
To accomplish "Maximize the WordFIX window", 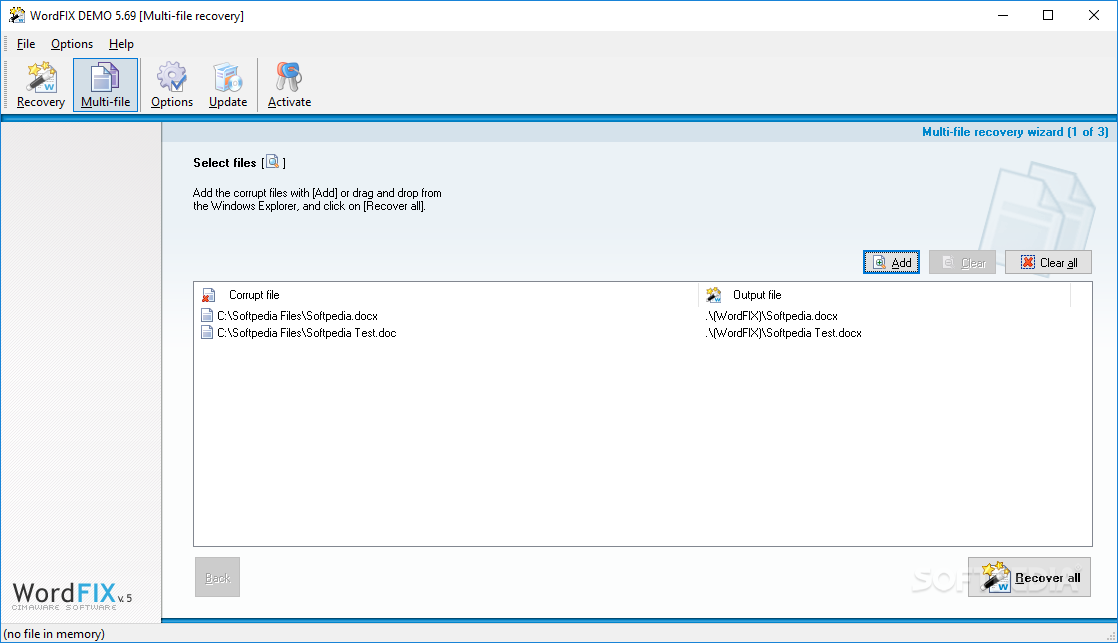I will (x=1048, y=15).
